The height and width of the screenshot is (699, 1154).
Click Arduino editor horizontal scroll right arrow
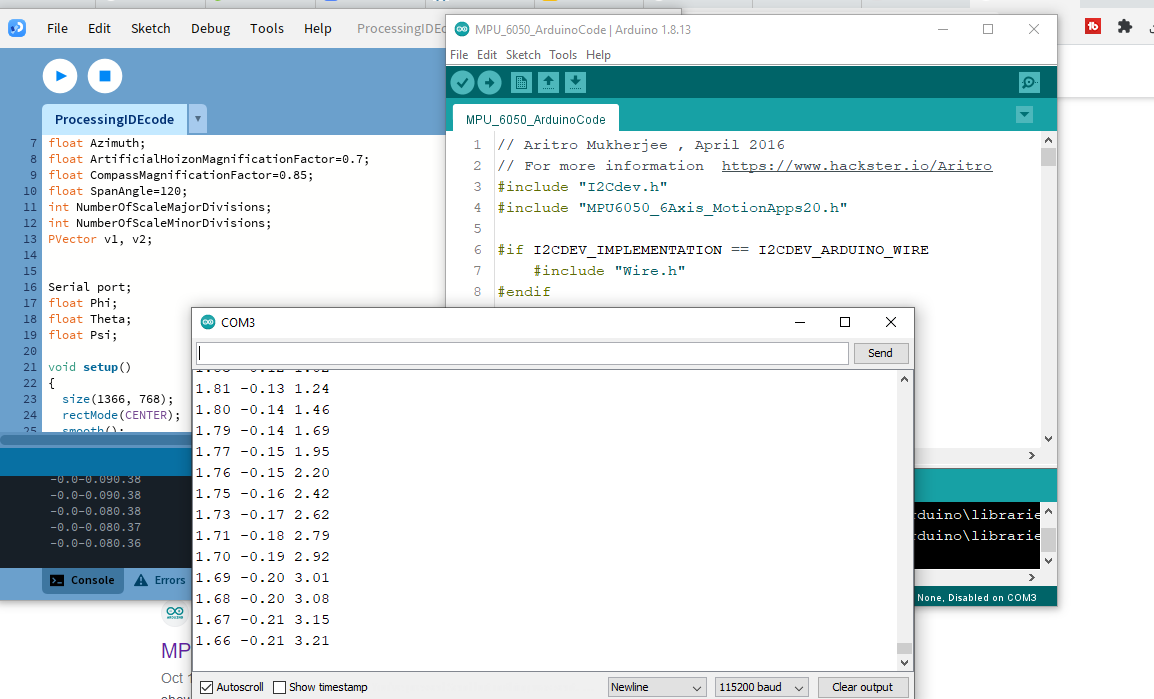pyautogui.click(x=1032, y=455)
